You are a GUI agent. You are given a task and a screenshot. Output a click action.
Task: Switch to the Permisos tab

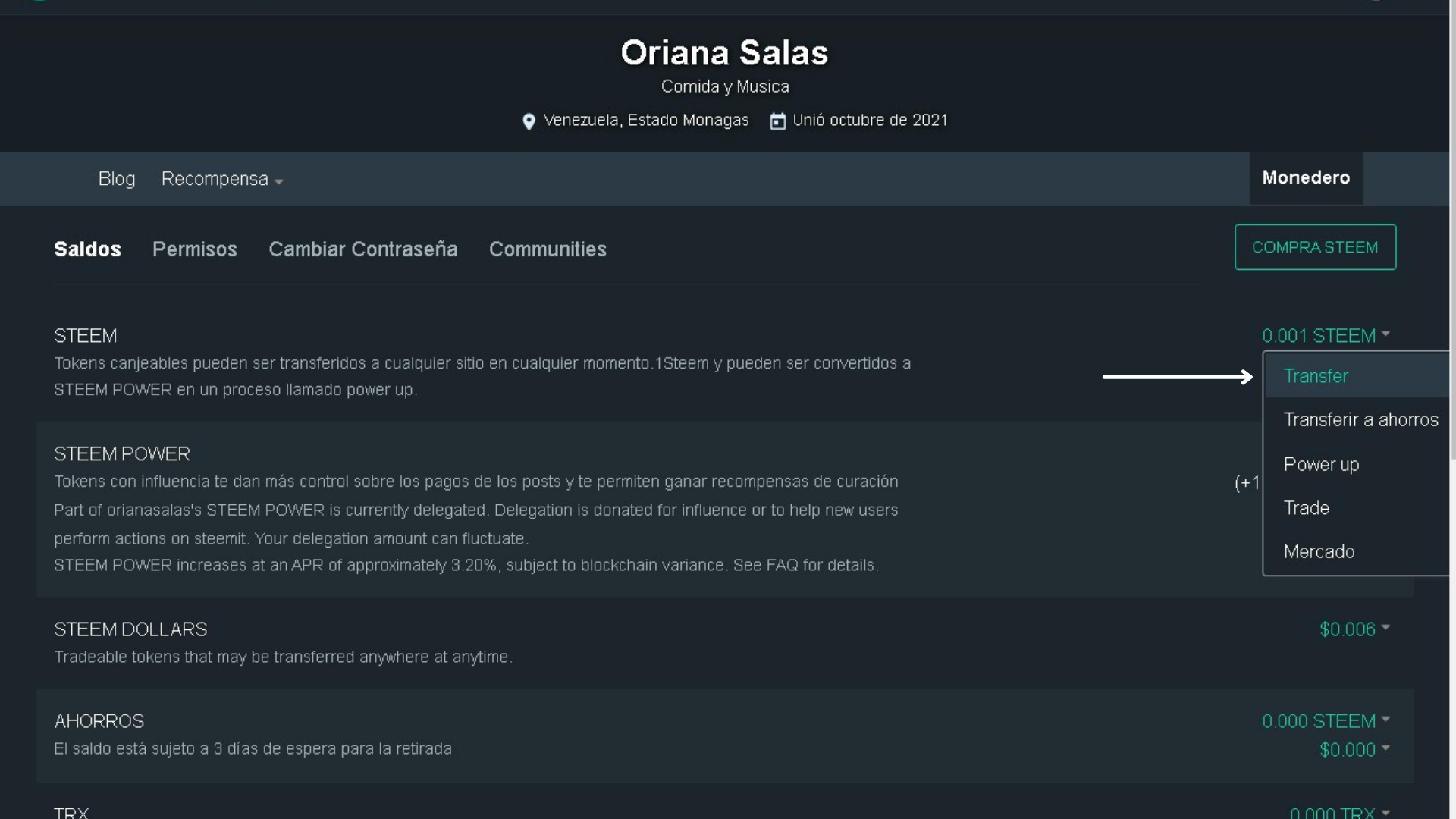coord(194,249)
